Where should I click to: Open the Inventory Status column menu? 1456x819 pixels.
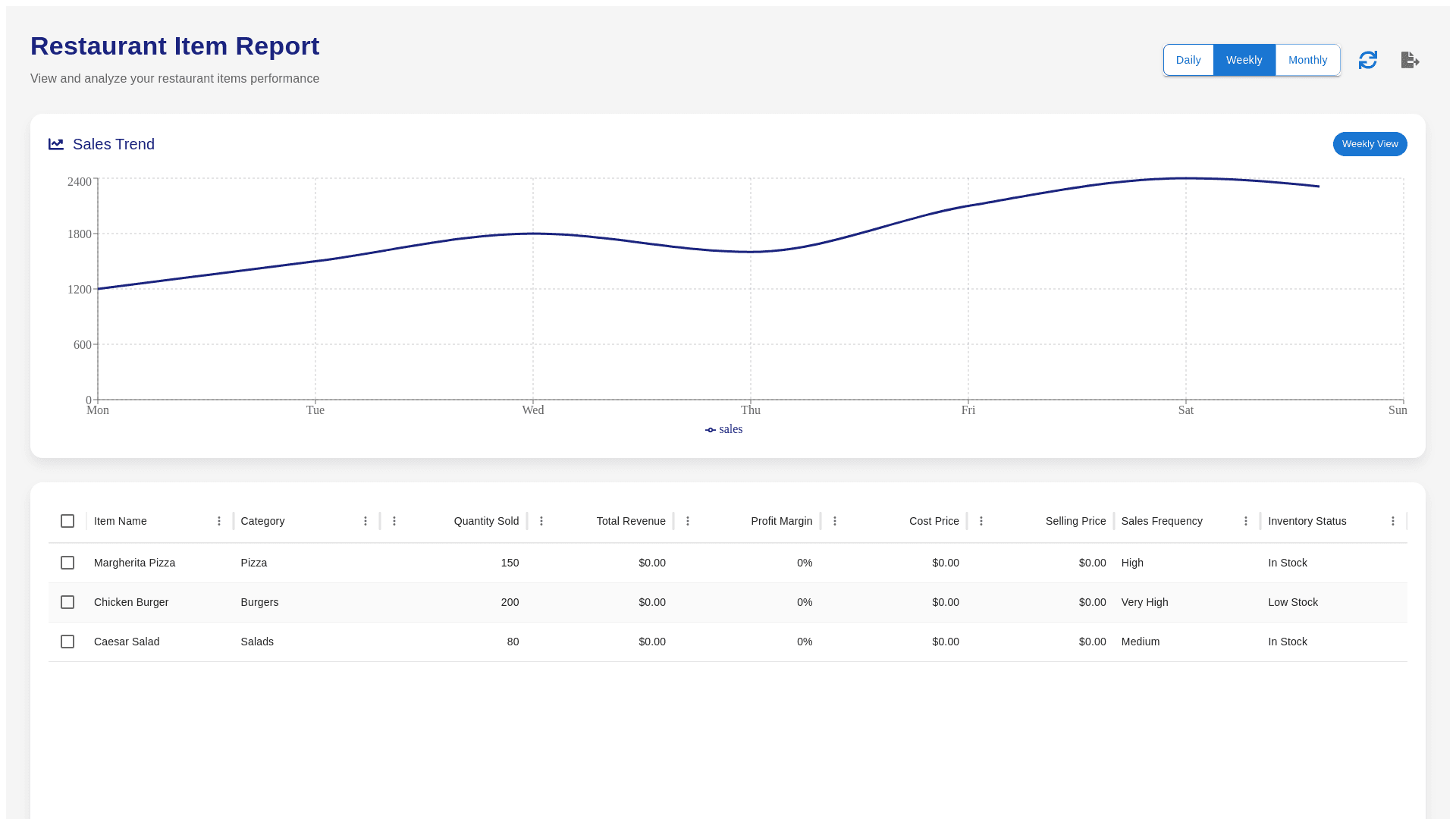[1393, 521]
